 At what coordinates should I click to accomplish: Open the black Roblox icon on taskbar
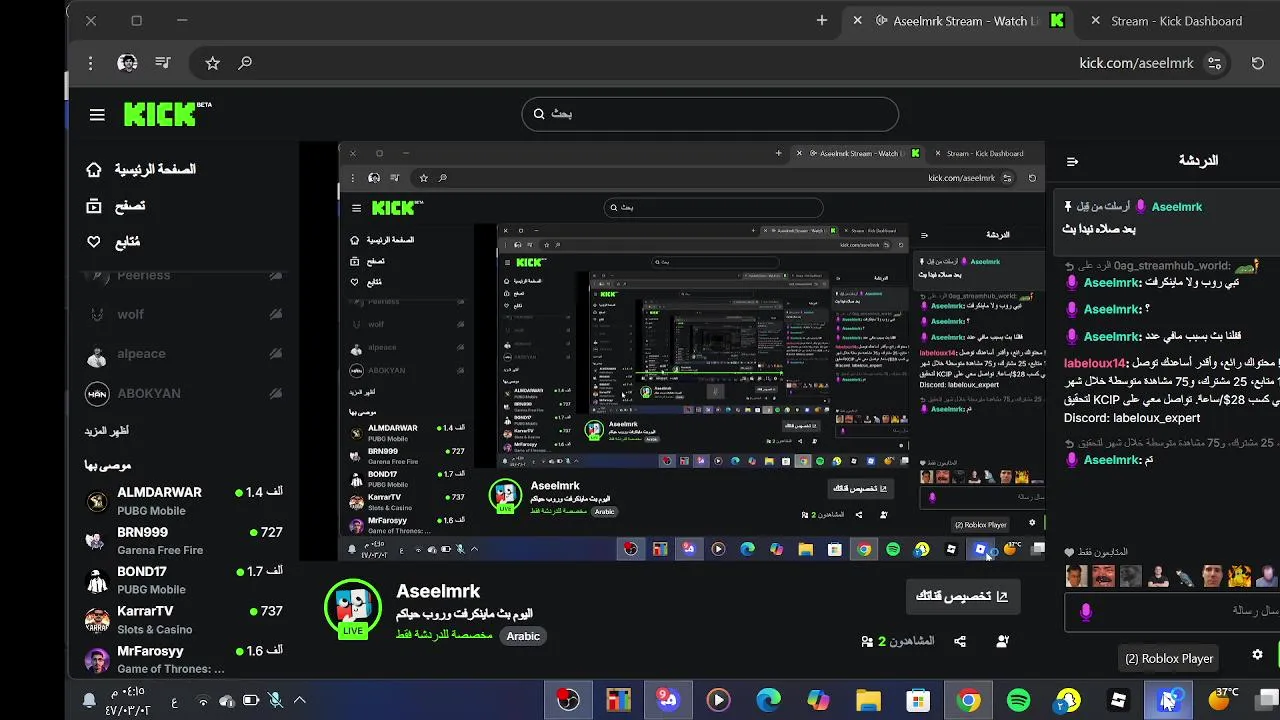tap(1118, 700)
